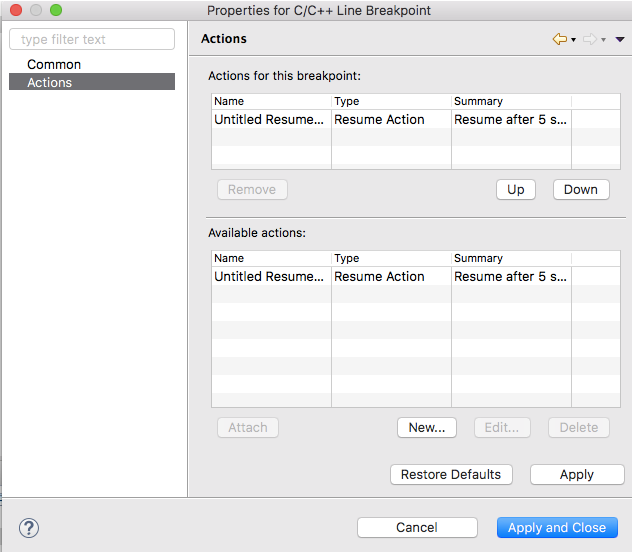Click Cancel to dismiss the dialog
The image size is (632, 552).
(417, 527)
